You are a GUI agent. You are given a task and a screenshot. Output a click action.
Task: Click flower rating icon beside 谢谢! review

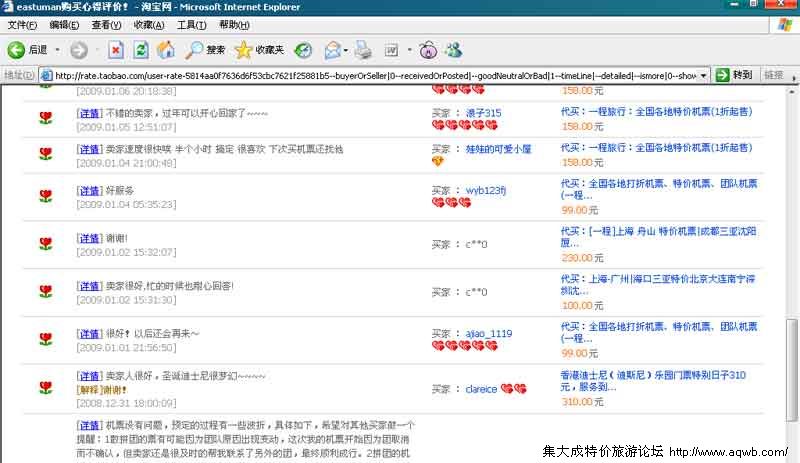point(46,243)
